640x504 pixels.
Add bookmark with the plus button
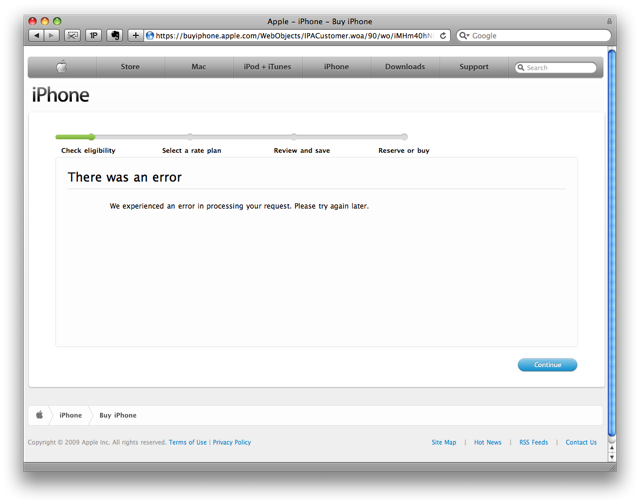click(x=136, y=36)
